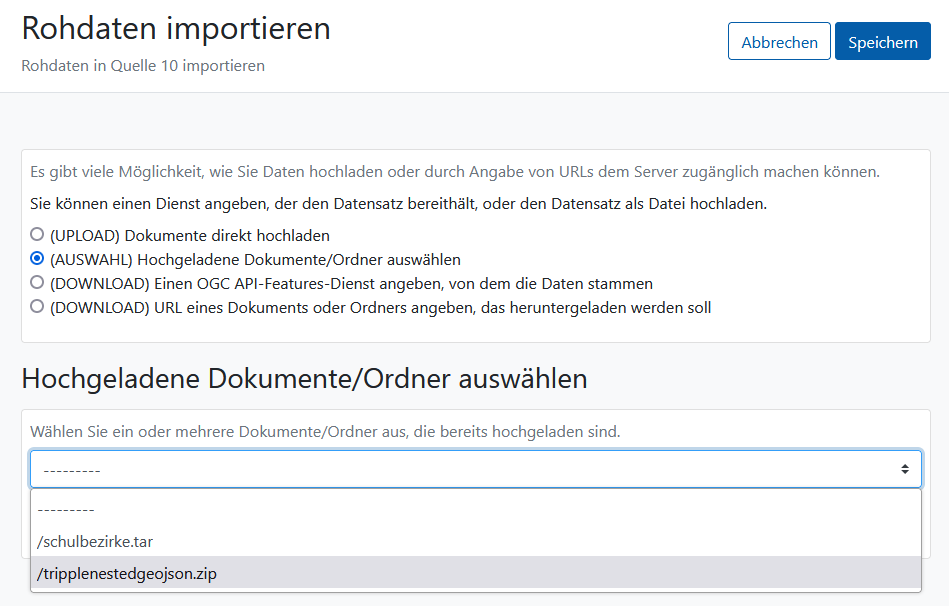Click the 'Es gibt viele Möglichkeit' info paragraph

click(455, 172)
